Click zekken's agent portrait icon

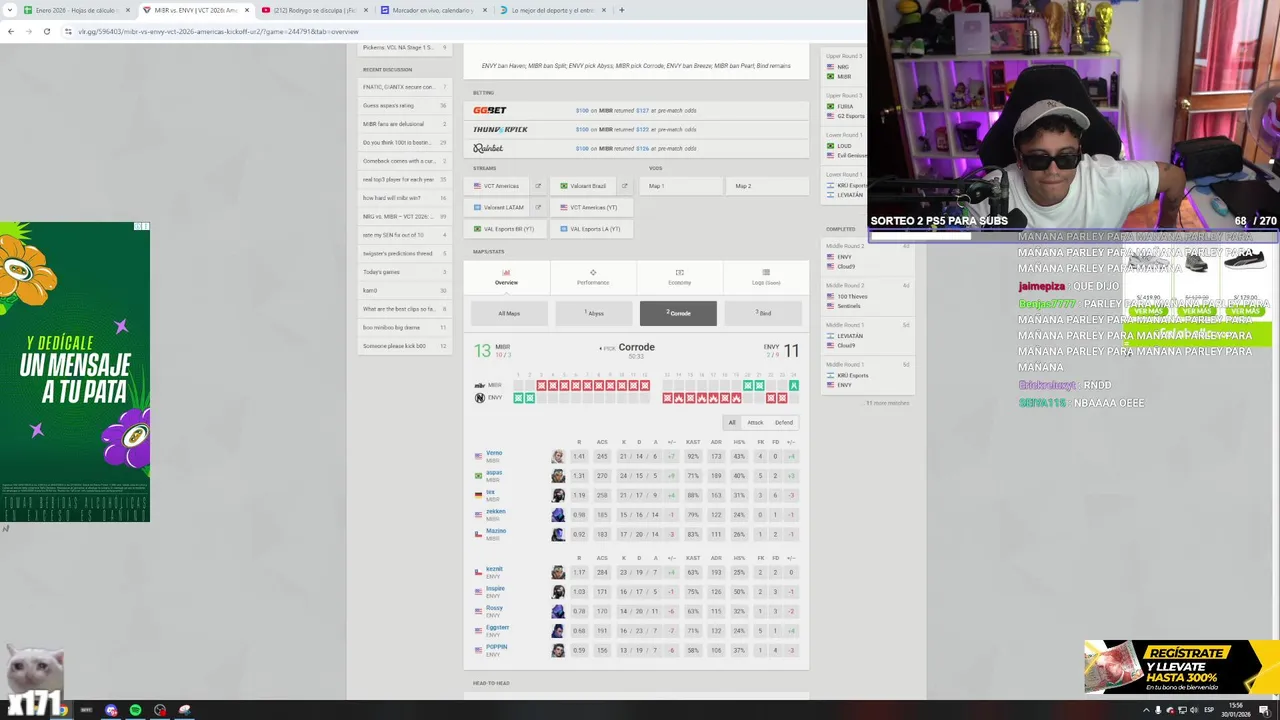coord(558,515)
